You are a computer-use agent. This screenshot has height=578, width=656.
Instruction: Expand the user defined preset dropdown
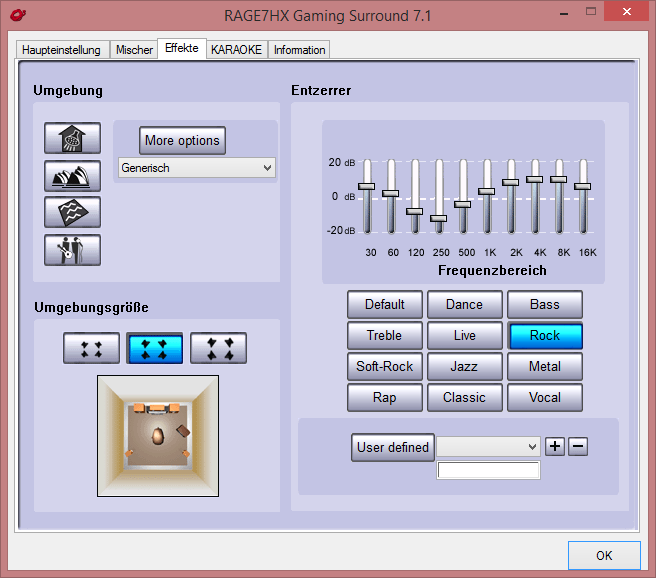[488, 447]
